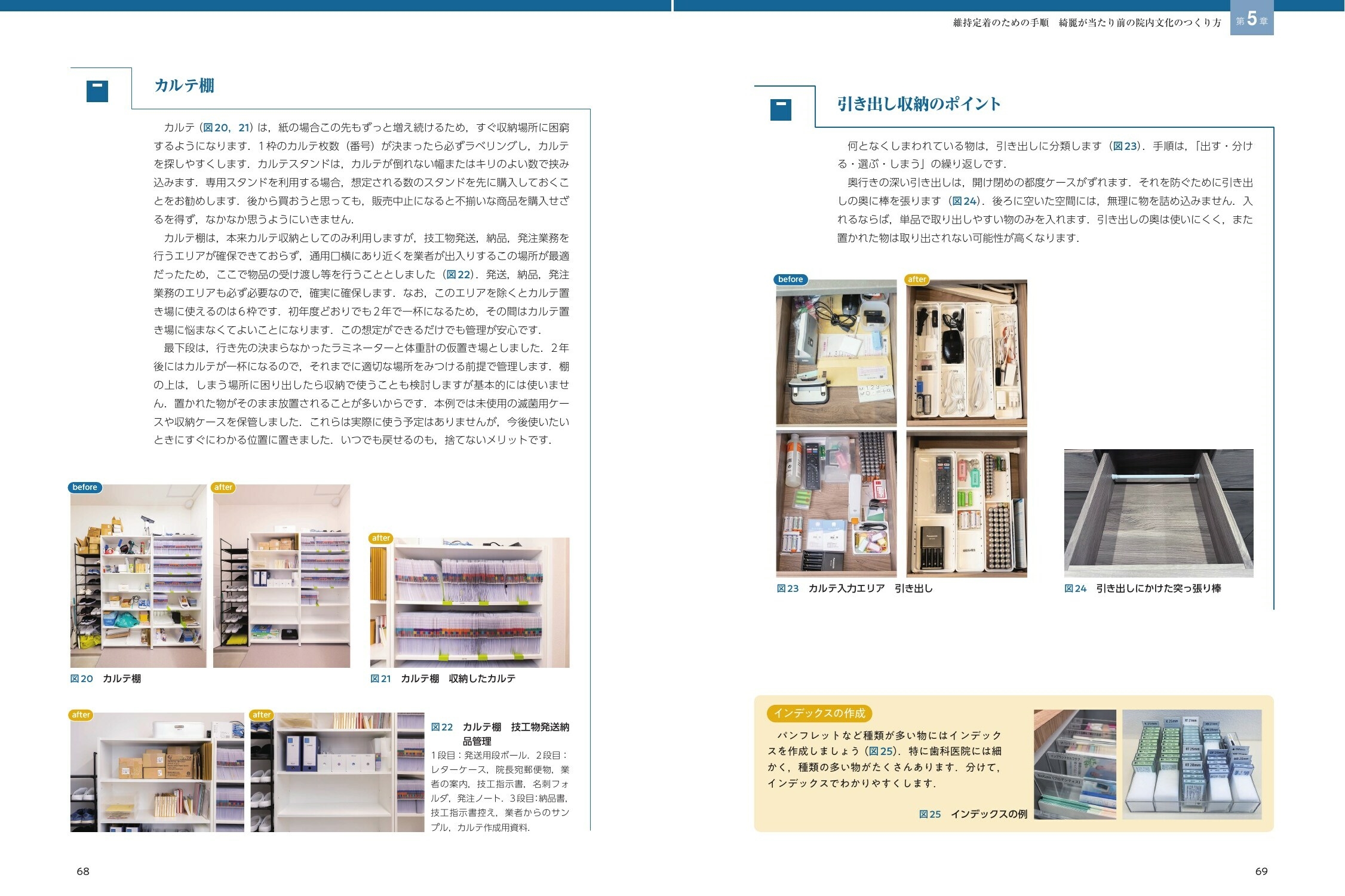Select the before shelf photo of 図20

click(138, 576)
